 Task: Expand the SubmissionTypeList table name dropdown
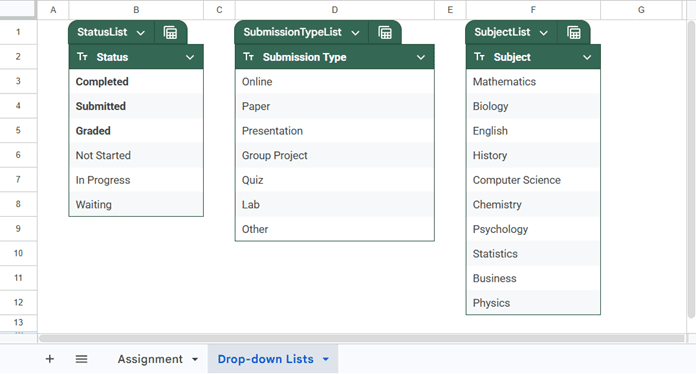coord(355,33)
